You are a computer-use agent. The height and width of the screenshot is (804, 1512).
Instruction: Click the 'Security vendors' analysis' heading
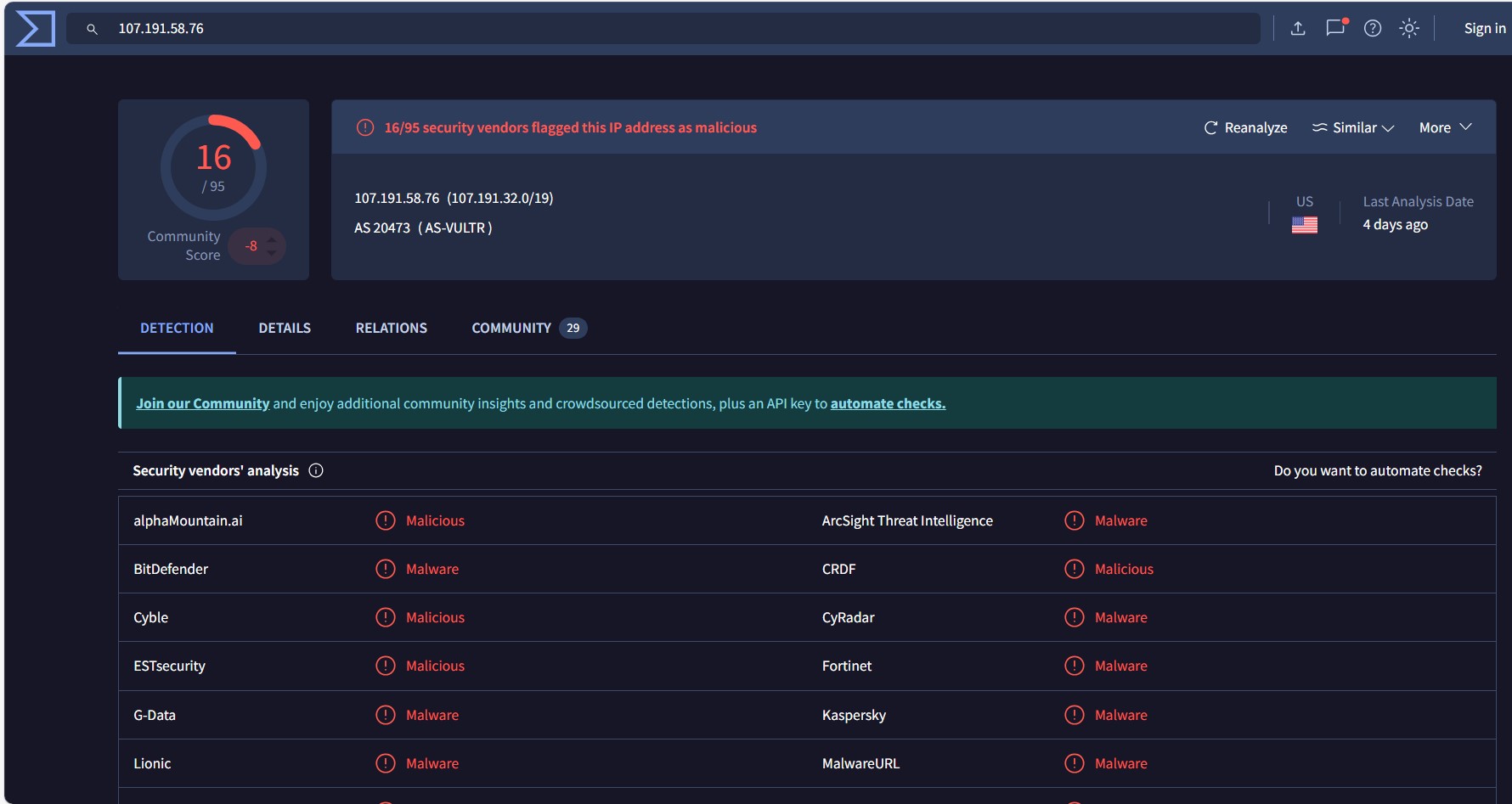tap(216, 470)
